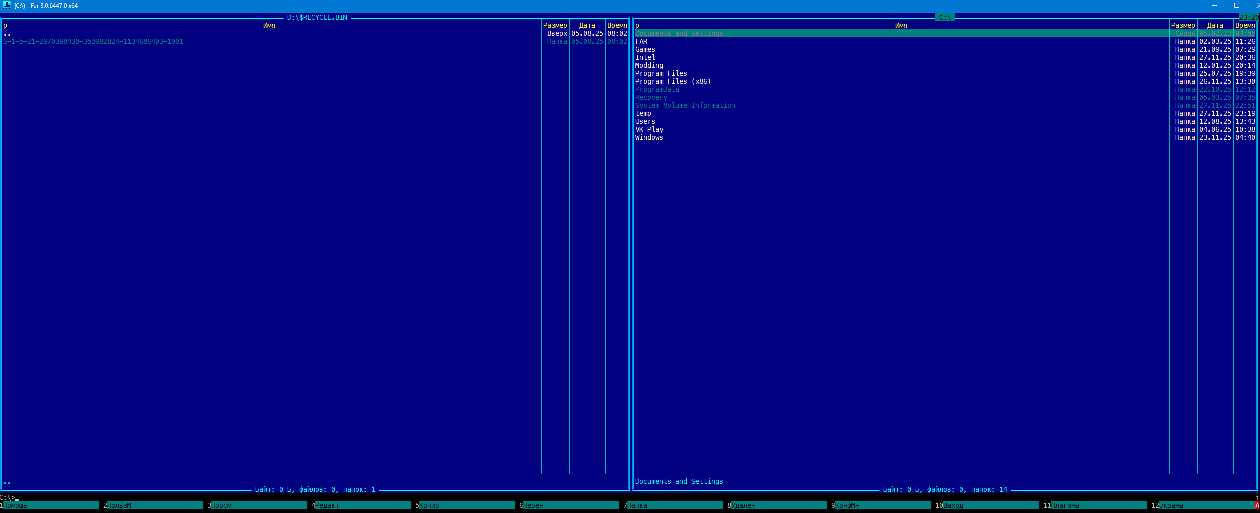
Task: Click the 'Дата' column header in left panel
Action: [x=587, y=26]
